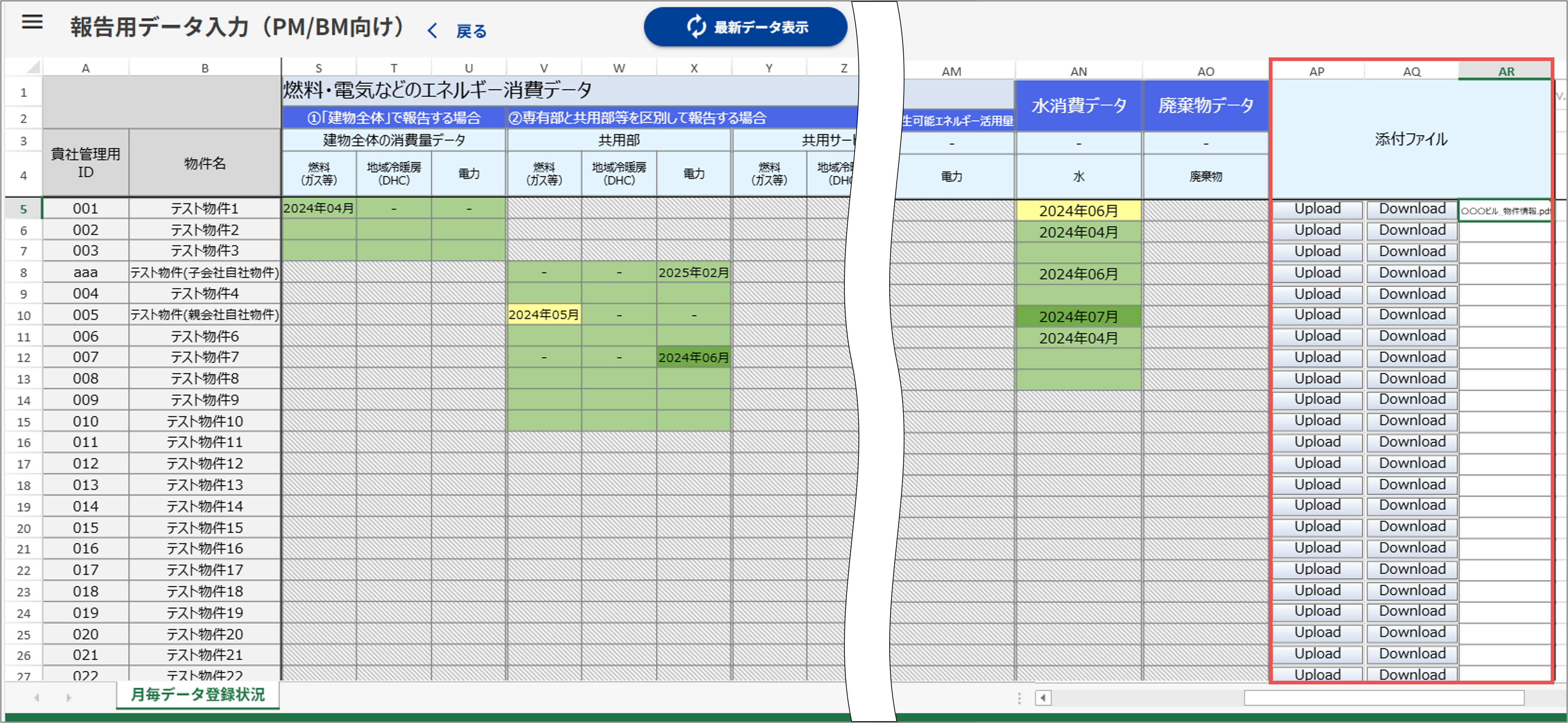The height and width of the screenshot is (723, 1568).
Task: Select the 月毎データ登録状況 sheet tab
Action: [198, 695]
